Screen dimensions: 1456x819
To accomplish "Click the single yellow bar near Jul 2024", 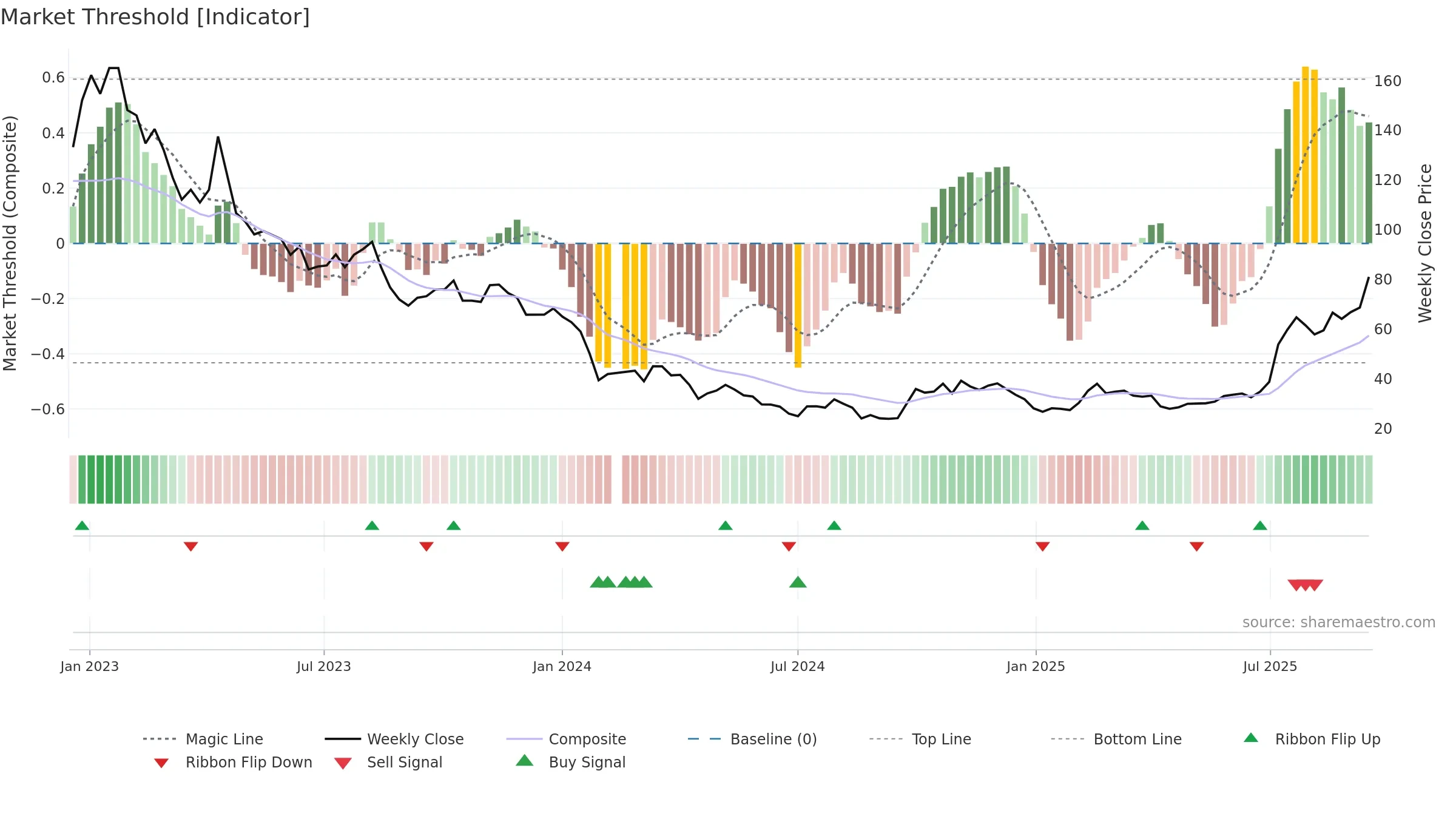I will (798, 305).
